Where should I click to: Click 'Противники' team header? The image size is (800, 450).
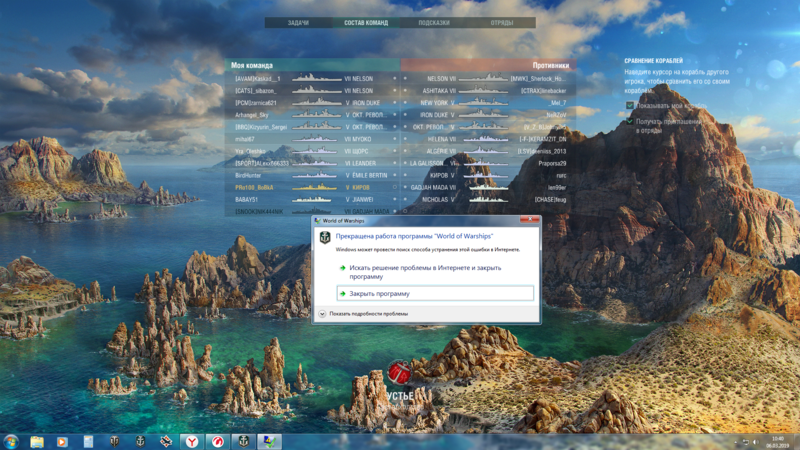click(551, 65)
